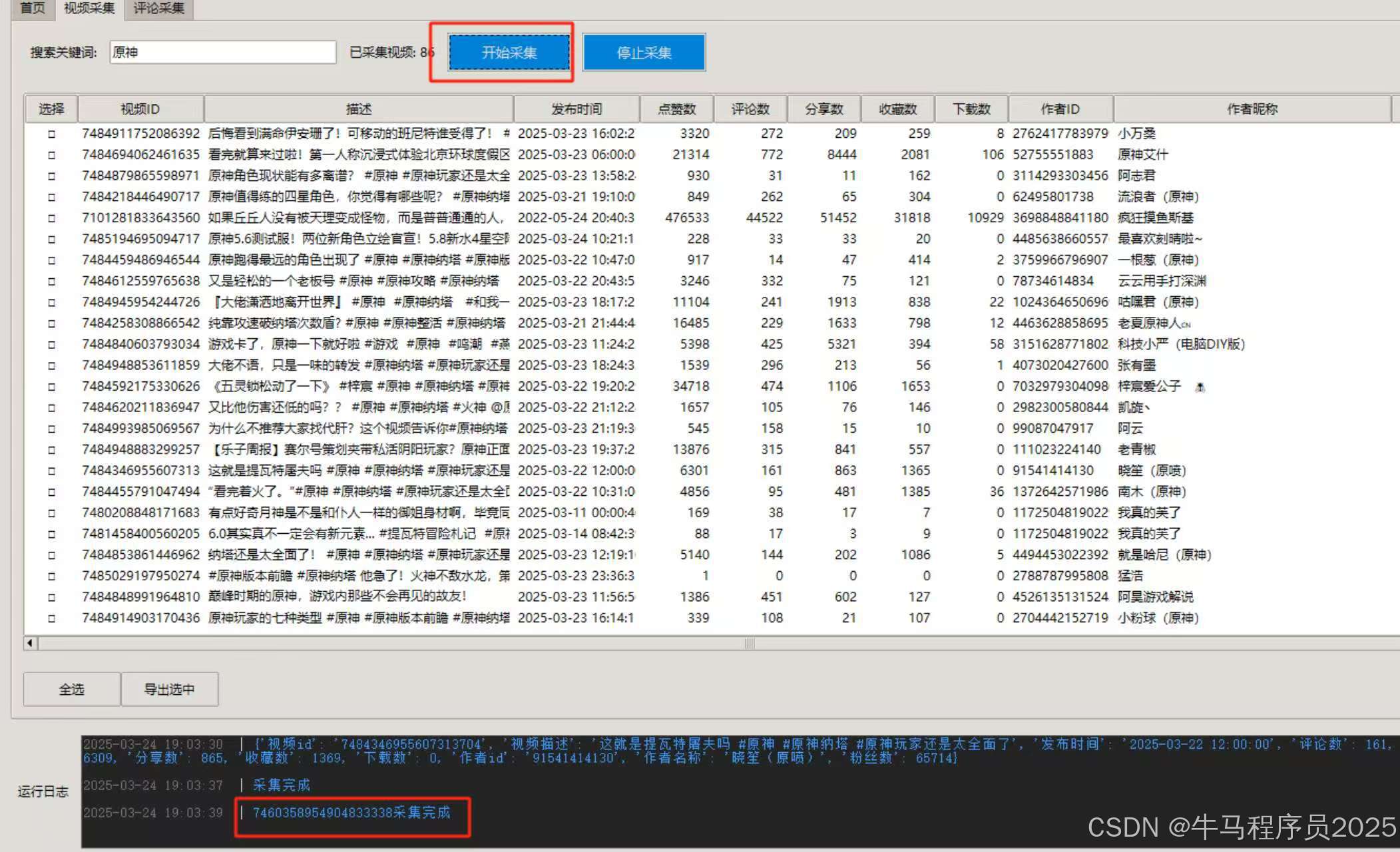The width and height of the screenshot is (1400, 852).
Task: Click the 全选 button
Action: [72, 690]
